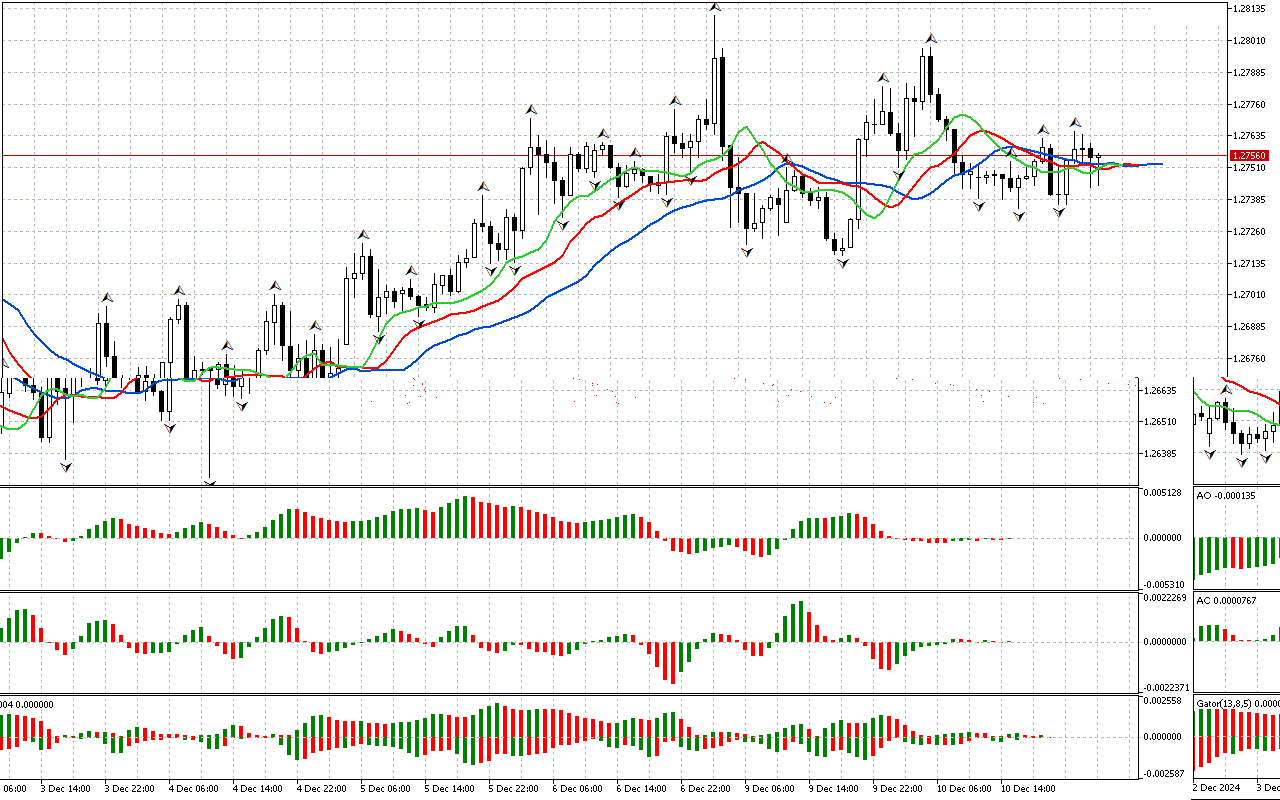Click the '9 Dec 14:00' time label
Screen dimensions: 1280x800
(x=834, y=789)
